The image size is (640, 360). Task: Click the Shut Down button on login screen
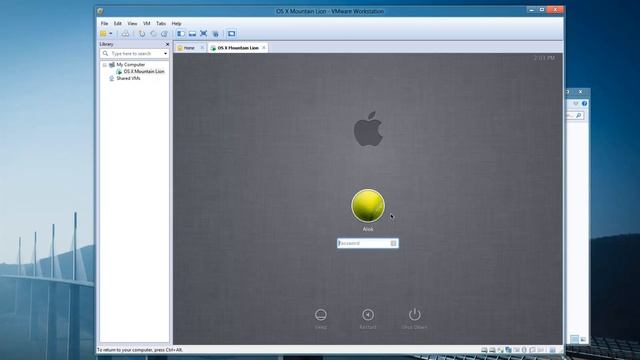click(414, 319)
